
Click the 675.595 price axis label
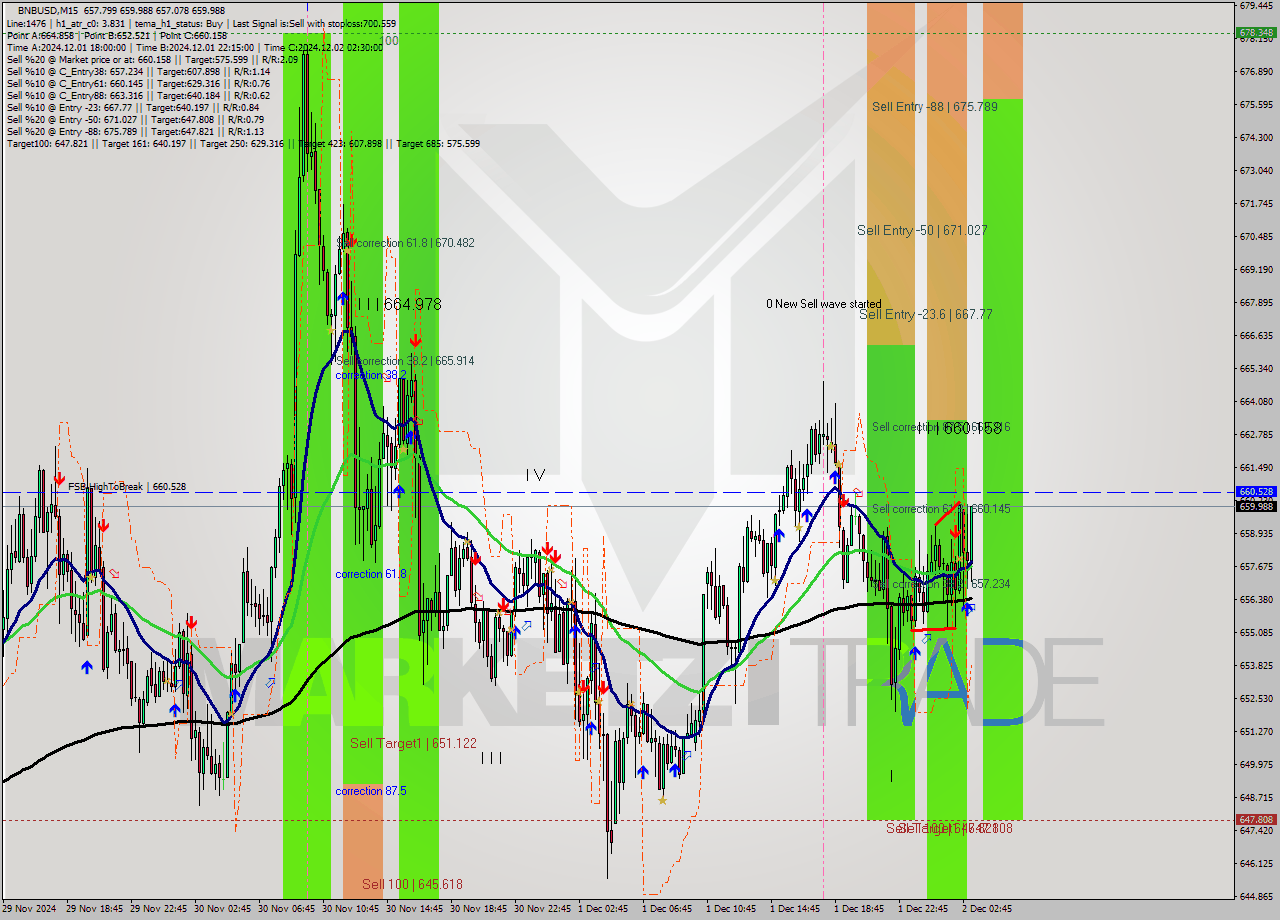coord(1256,104)
